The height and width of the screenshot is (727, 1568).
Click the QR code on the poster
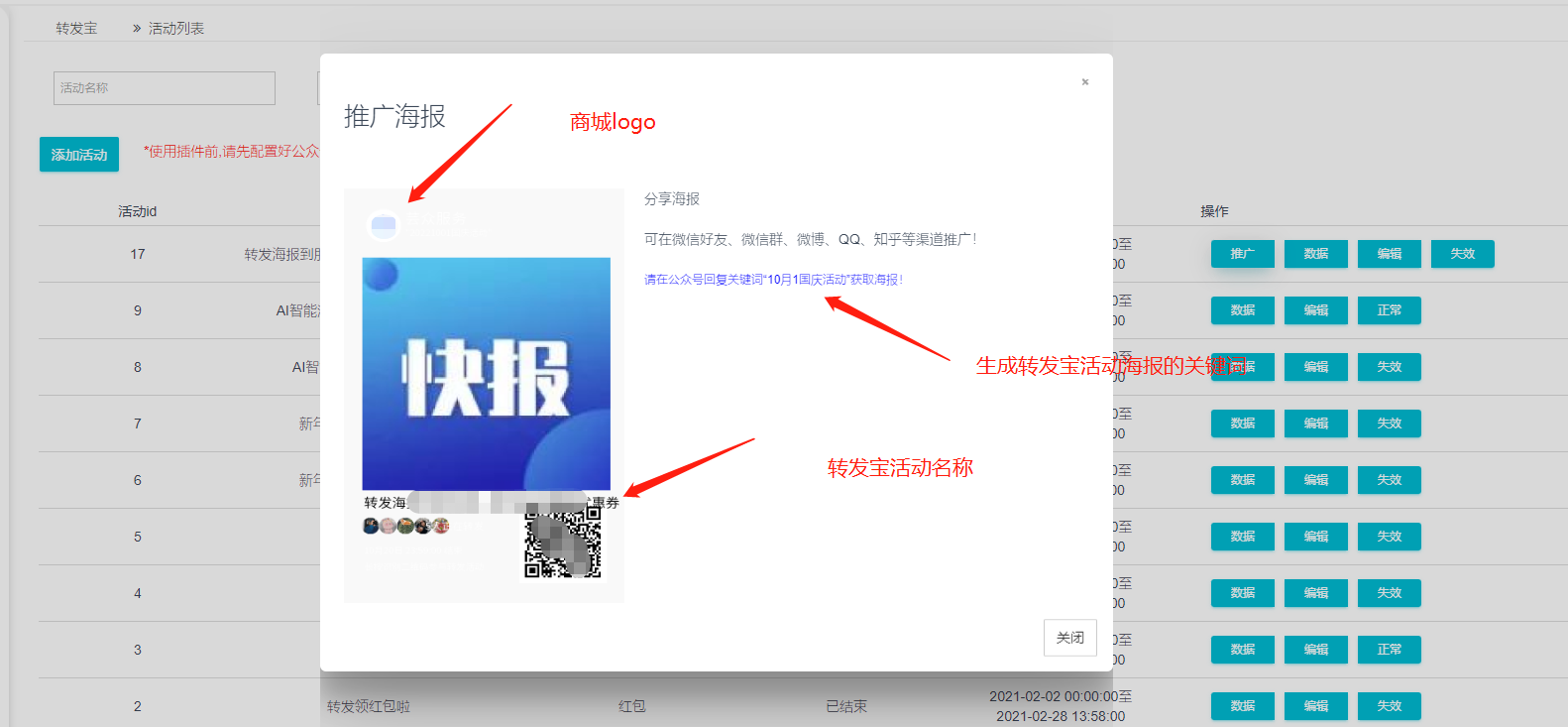[x=562, y=544]
